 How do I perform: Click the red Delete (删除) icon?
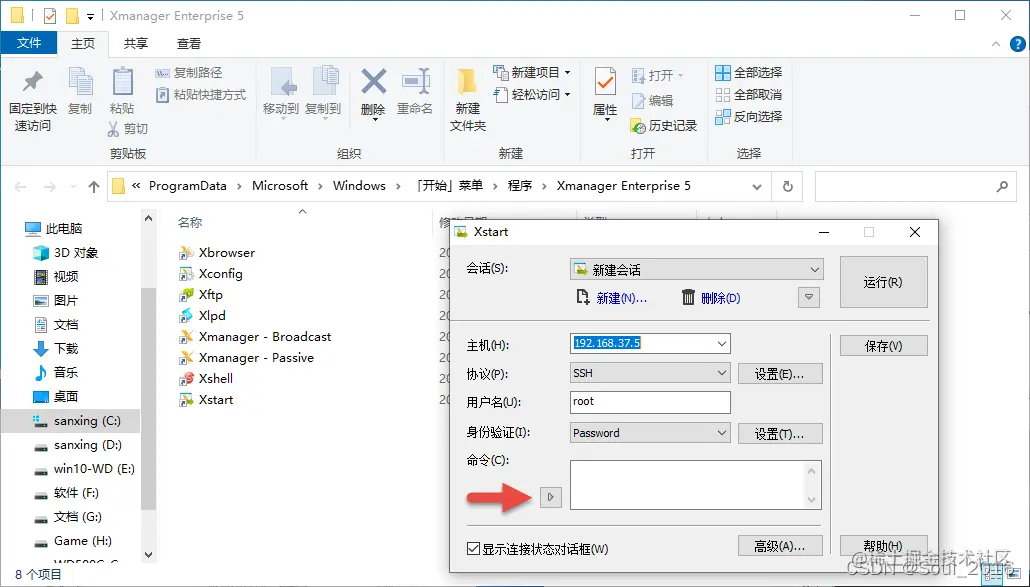coord(373,83)
